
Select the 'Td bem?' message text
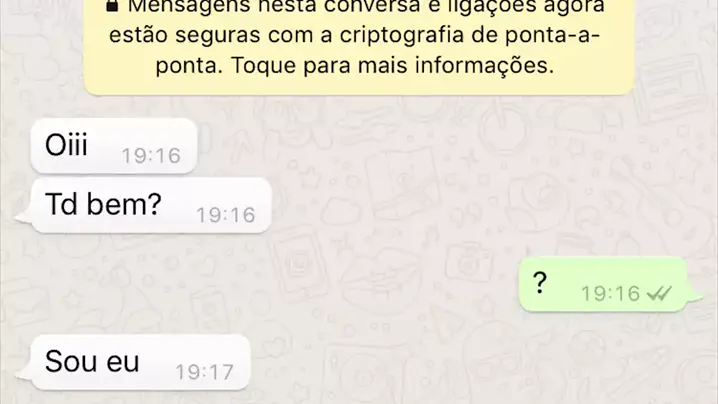[x=103, y=204]
